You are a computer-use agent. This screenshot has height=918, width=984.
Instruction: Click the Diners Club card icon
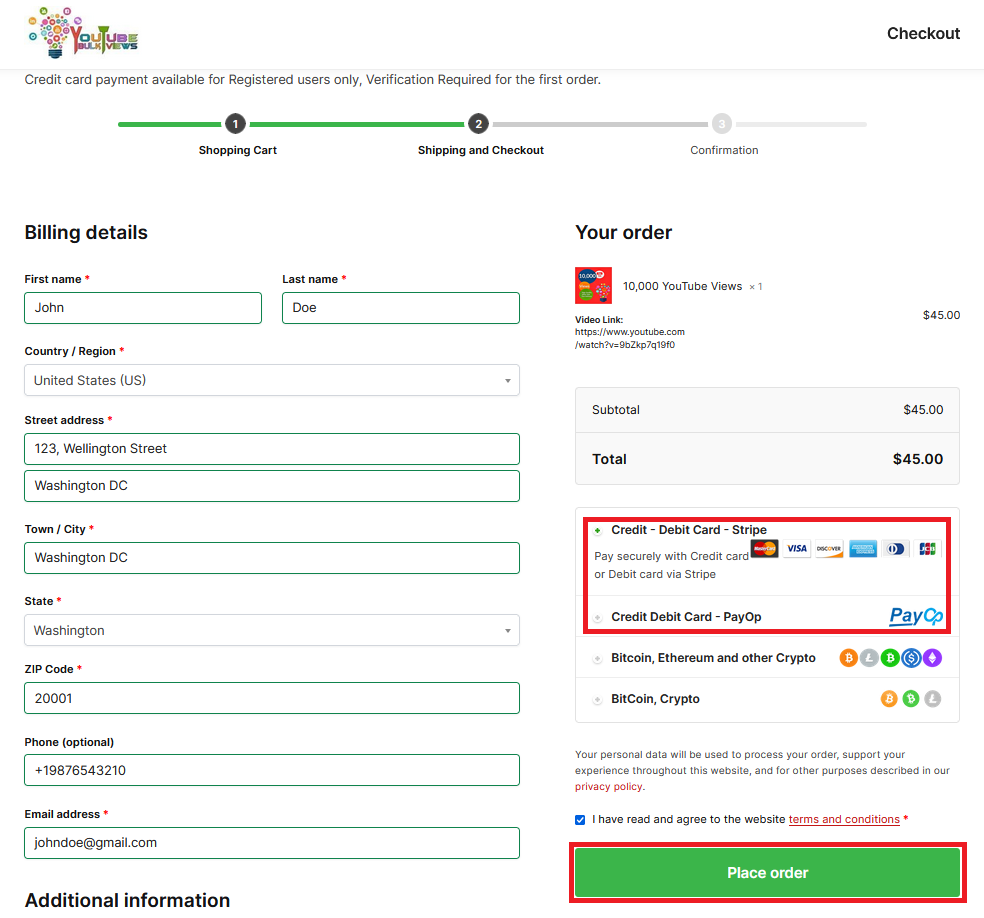tap(896, 548)
